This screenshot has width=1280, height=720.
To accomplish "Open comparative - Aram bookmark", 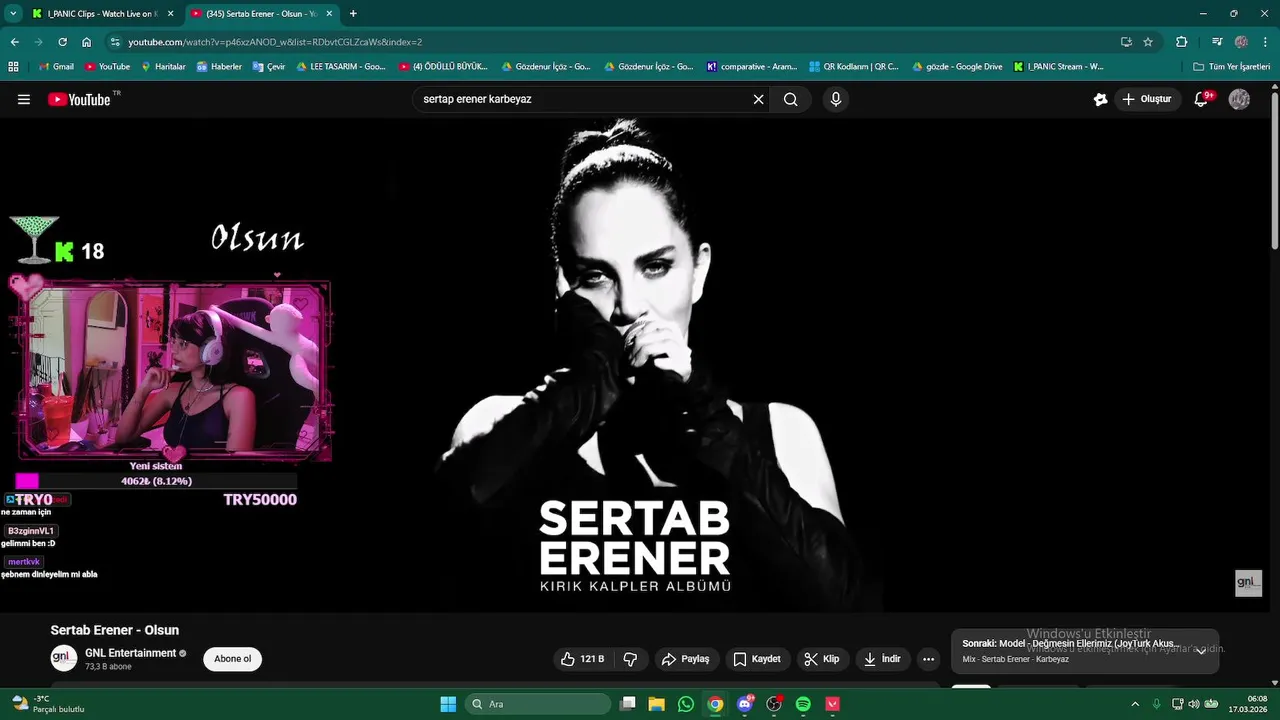I will point(752,67).
